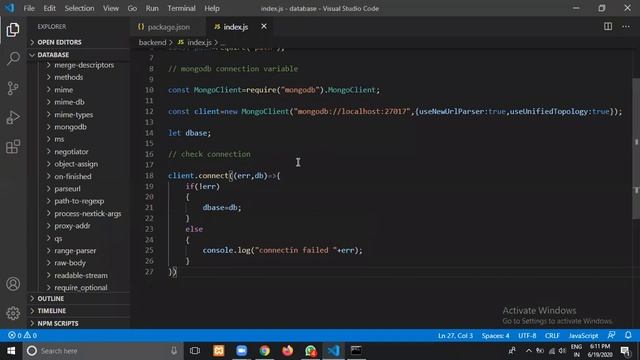Change indentation via Spaces: 4
640x360 pixels.
[495, 336]
